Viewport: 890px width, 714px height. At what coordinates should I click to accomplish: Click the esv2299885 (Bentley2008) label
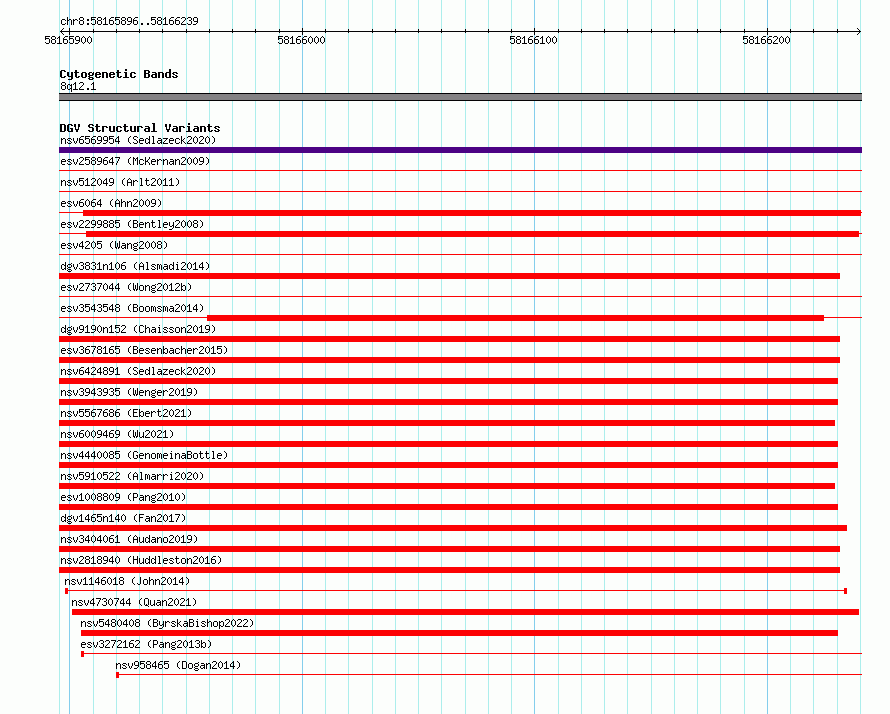click(x=132, y=224)
